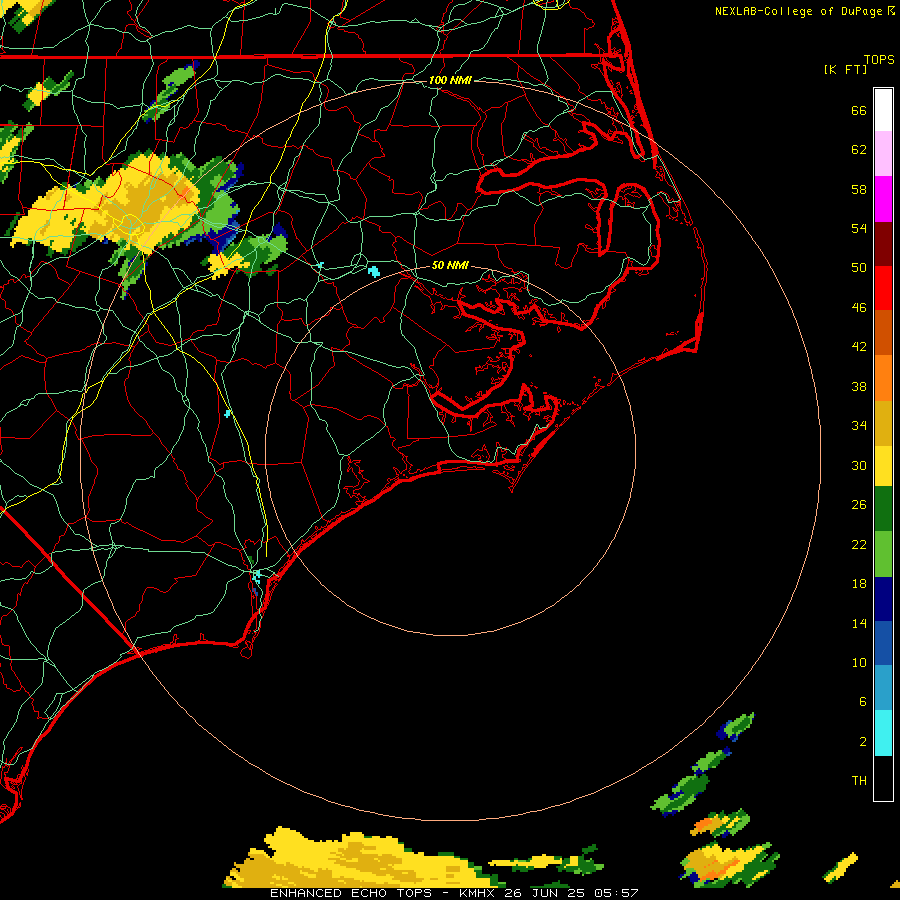Click the '58' legend value label
The width and height of the screenshot is (900, 900).
point(859,189)
